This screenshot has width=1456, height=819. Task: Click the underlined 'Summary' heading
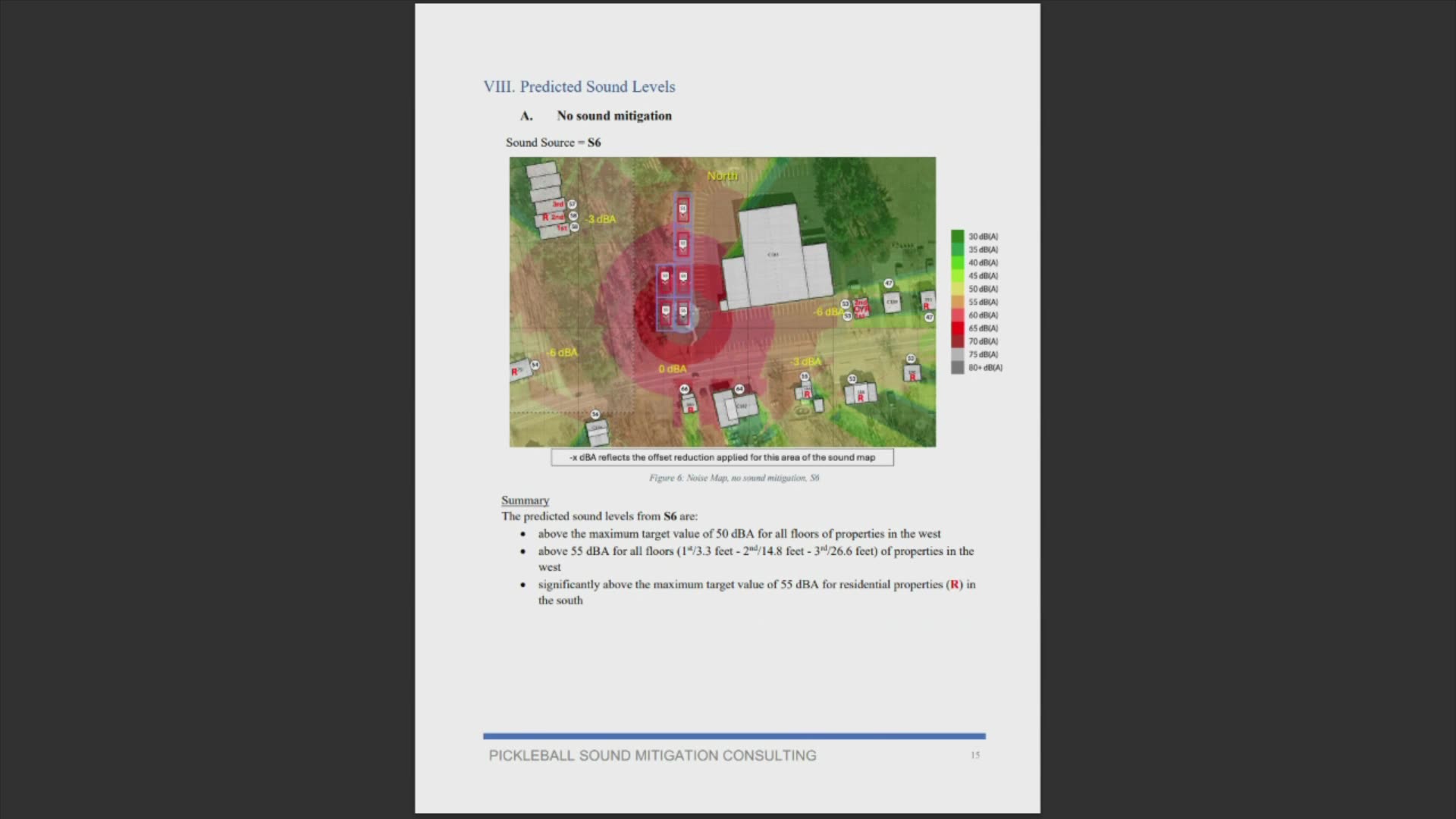[x=525, y=500]
